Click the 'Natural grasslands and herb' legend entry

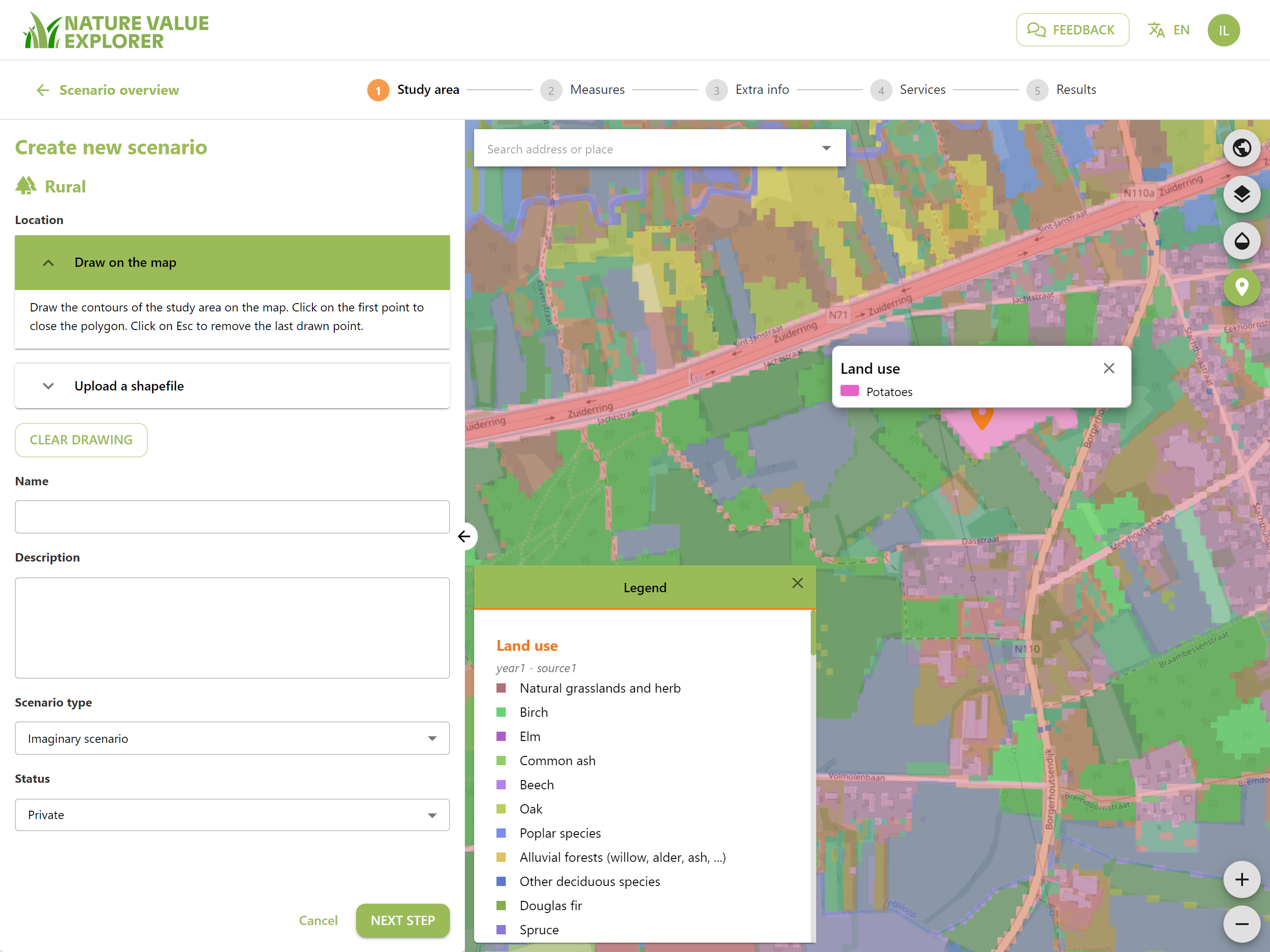coord(600,688)
